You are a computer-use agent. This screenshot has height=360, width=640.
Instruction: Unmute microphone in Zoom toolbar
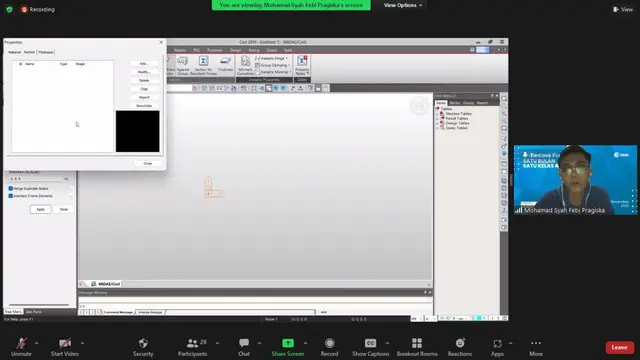pyautogui.click(x=21, y=347)
